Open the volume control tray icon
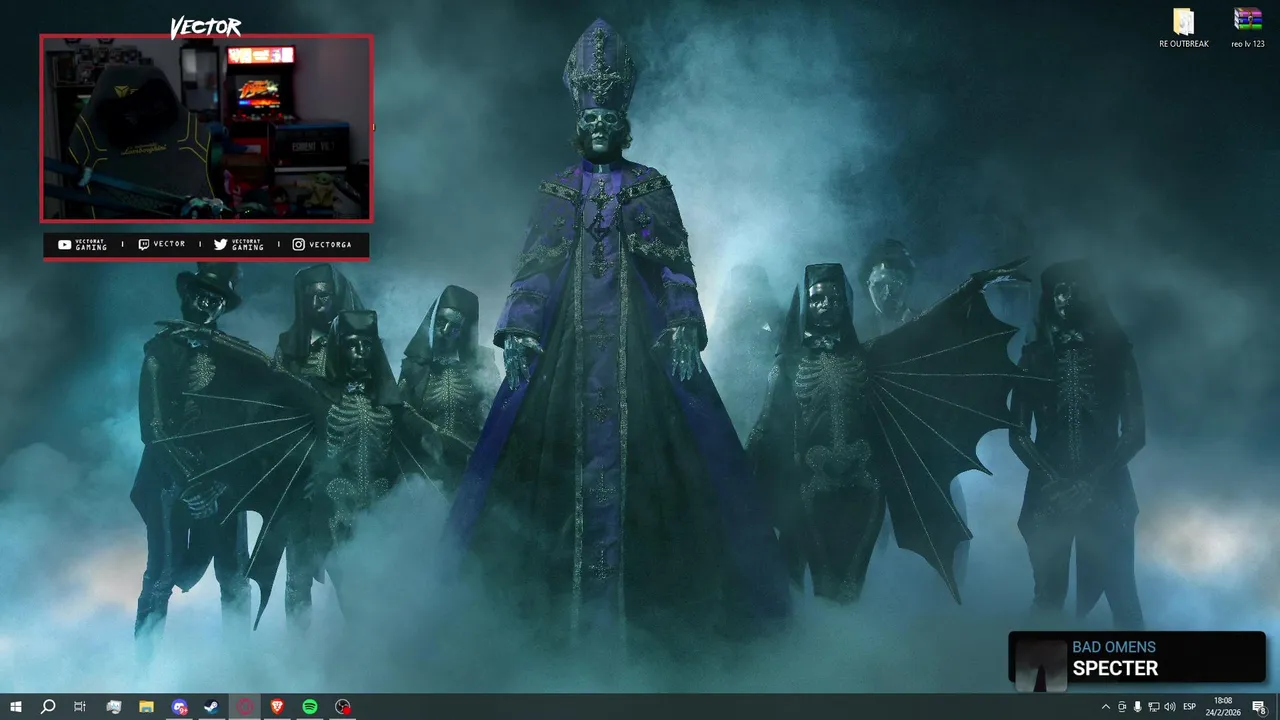Screen dimensions: 1280x720 1169,707
